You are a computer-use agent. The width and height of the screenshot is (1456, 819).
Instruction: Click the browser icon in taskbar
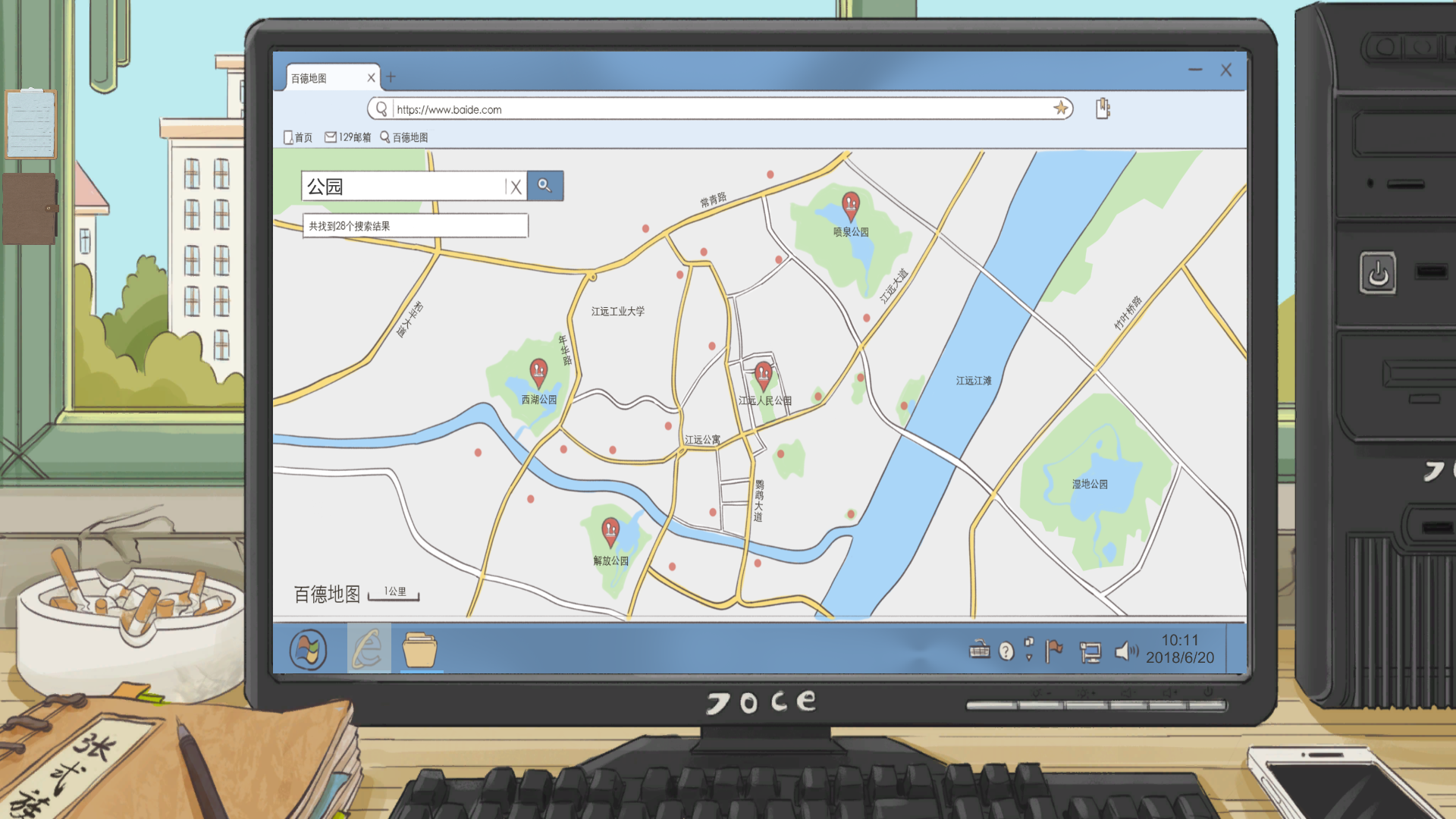pos(369,649)
